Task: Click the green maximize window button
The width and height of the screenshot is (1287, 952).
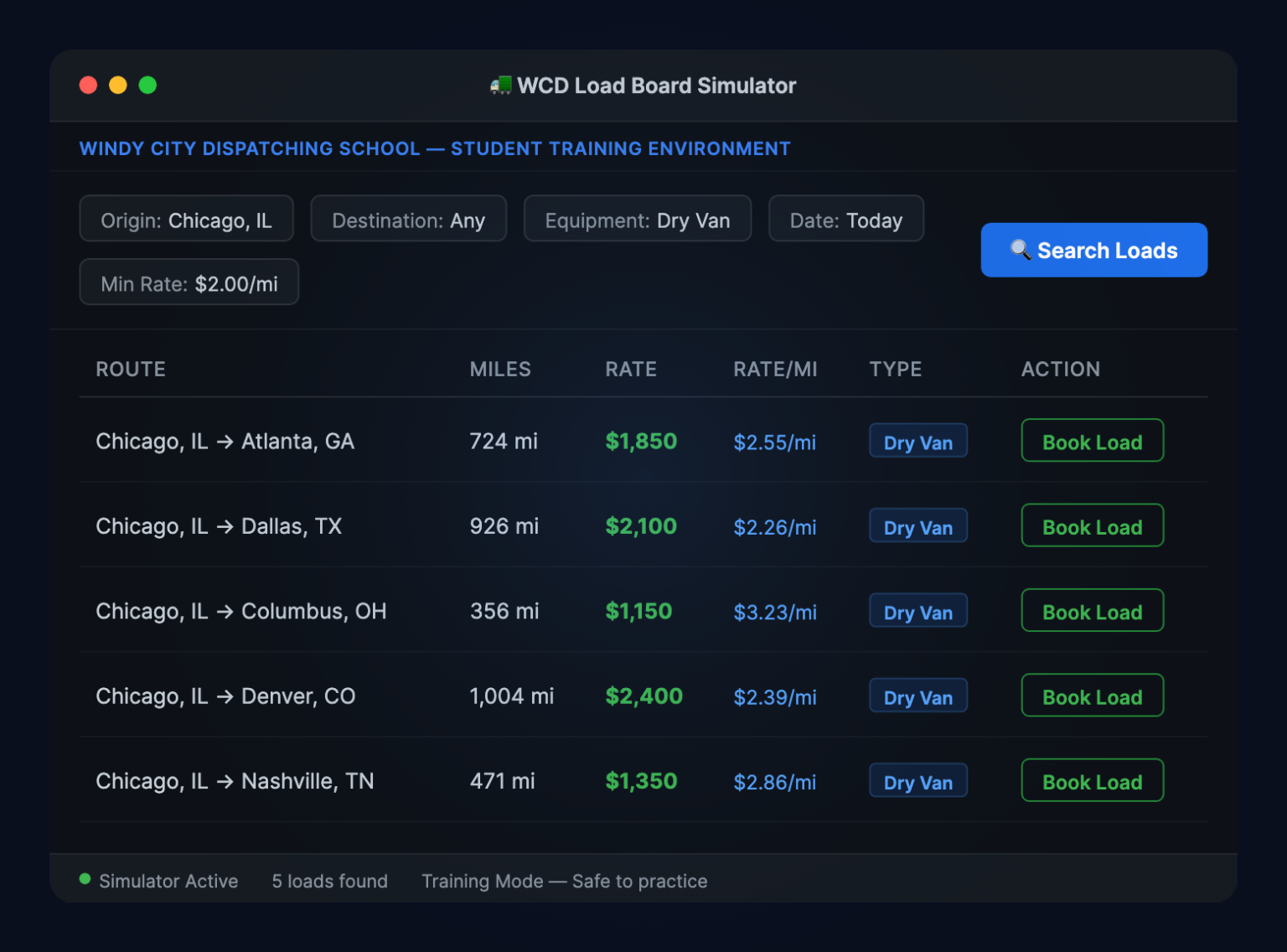Action: click(147, 85)
